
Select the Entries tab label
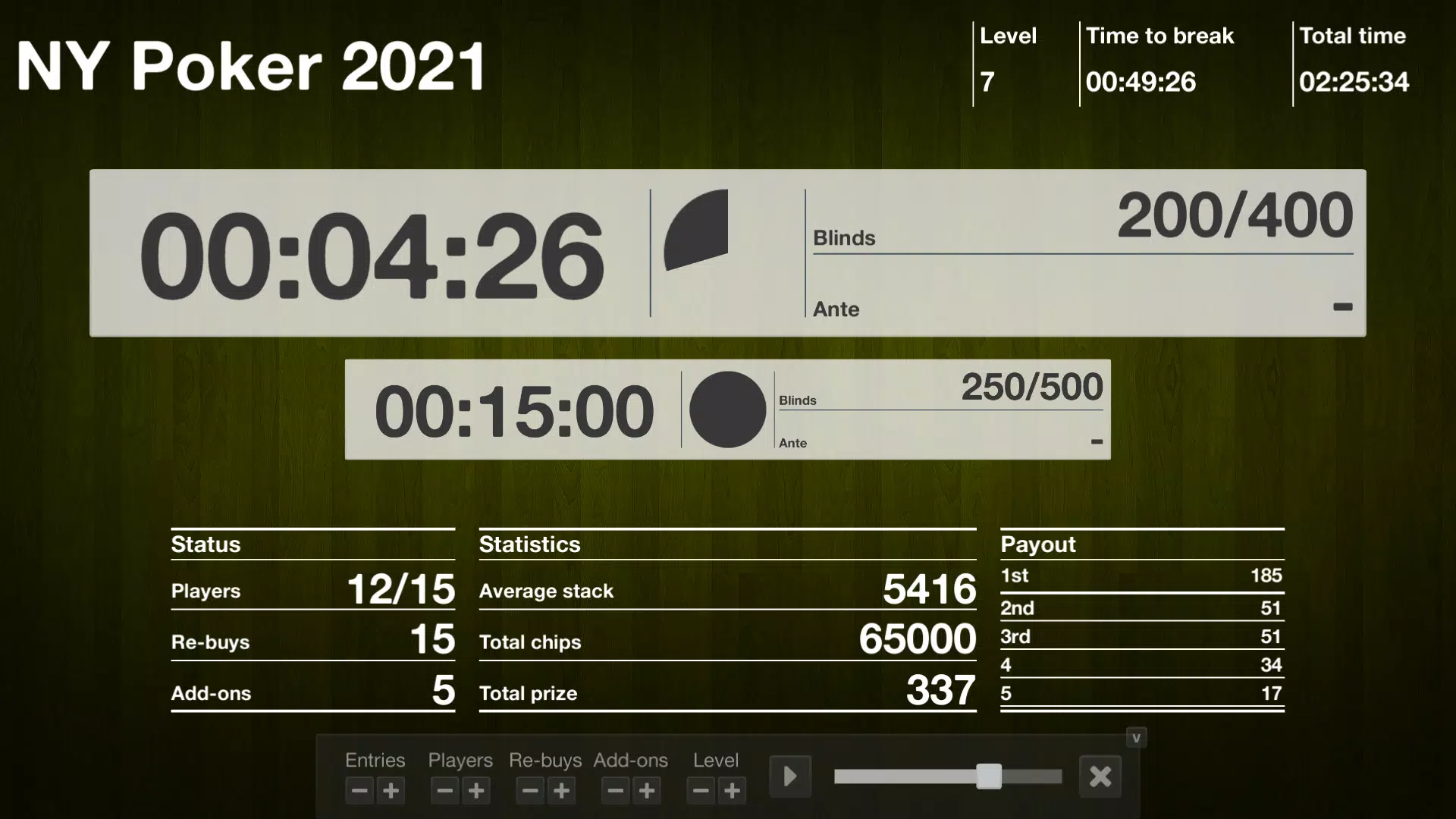[375, 760]
